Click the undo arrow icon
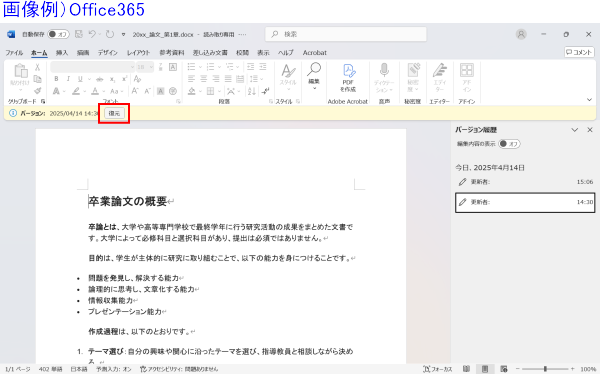 pyautogui.click(x=92, y=34)
